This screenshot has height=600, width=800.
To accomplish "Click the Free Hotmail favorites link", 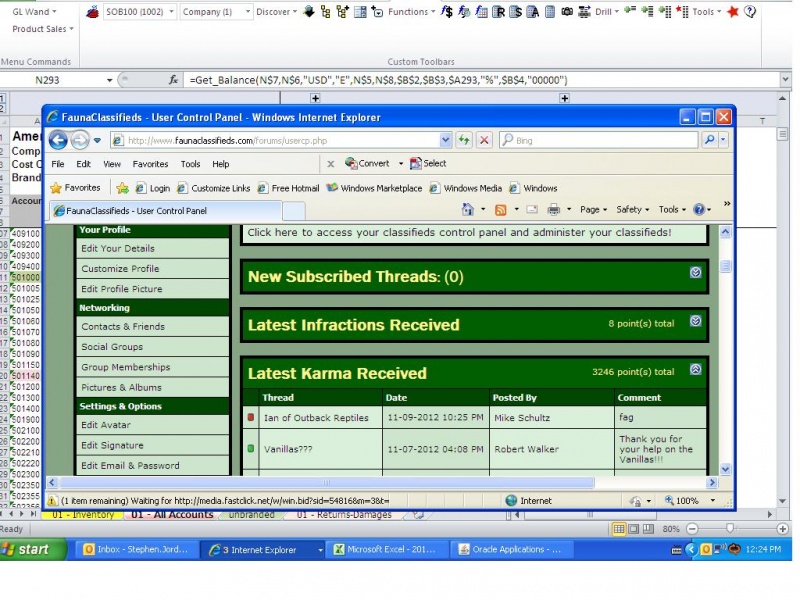I will click(289, 188).
